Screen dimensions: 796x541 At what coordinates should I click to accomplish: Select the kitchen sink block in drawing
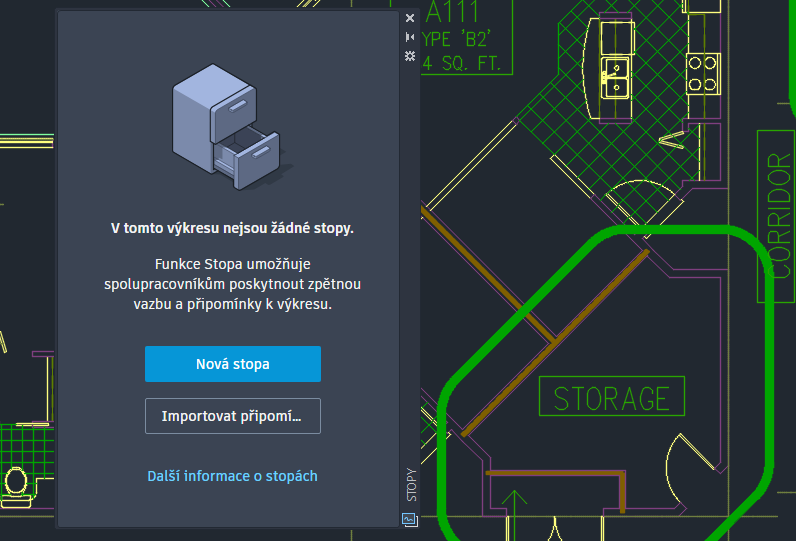616,78
